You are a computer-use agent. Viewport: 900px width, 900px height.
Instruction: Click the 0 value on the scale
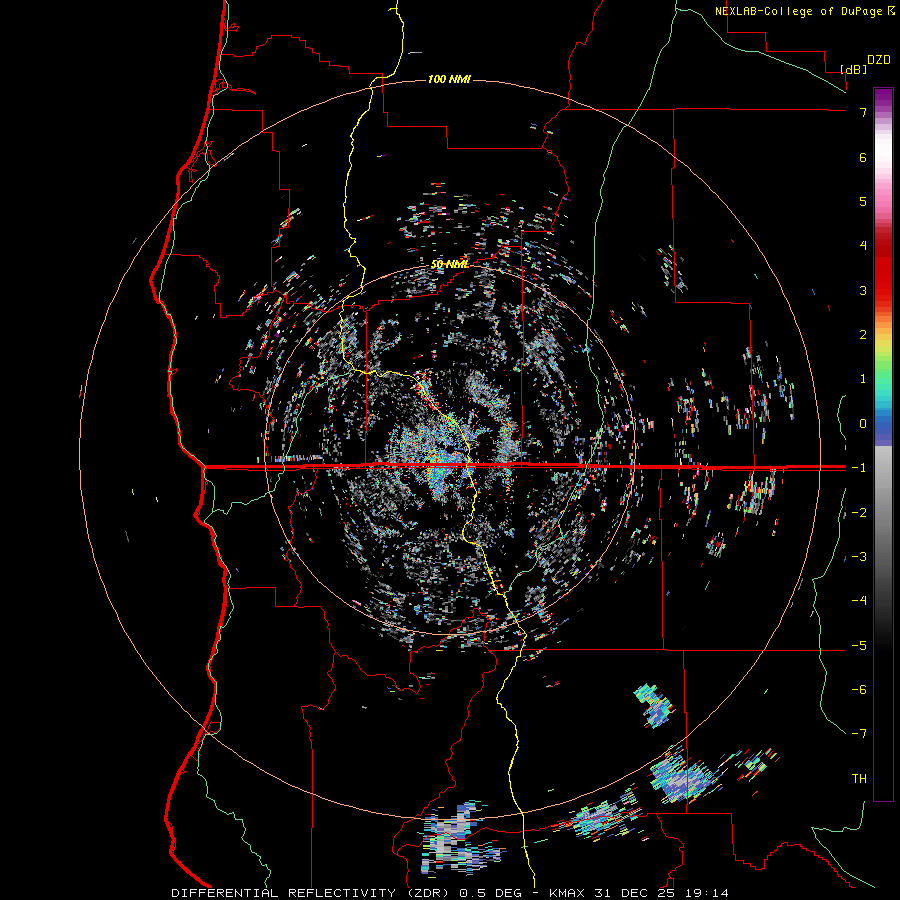point(863,424)
